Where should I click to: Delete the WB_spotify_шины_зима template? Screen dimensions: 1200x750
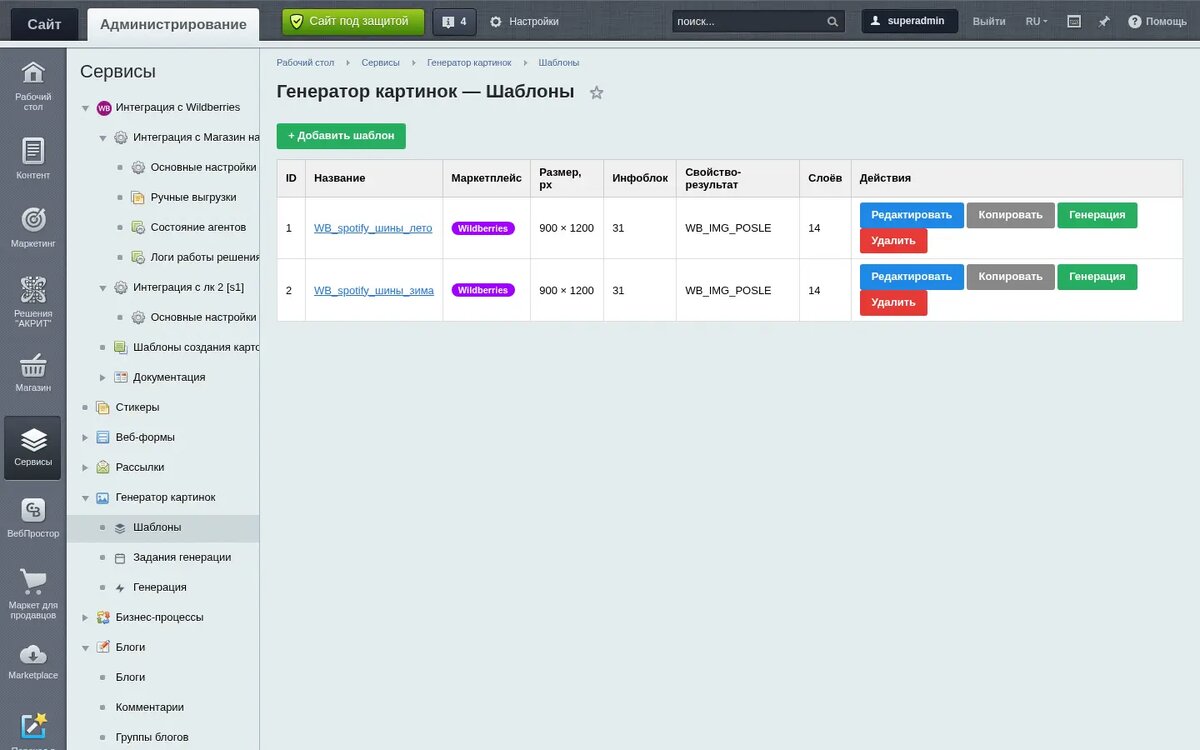pyautogui.click(x=893, y=303)
